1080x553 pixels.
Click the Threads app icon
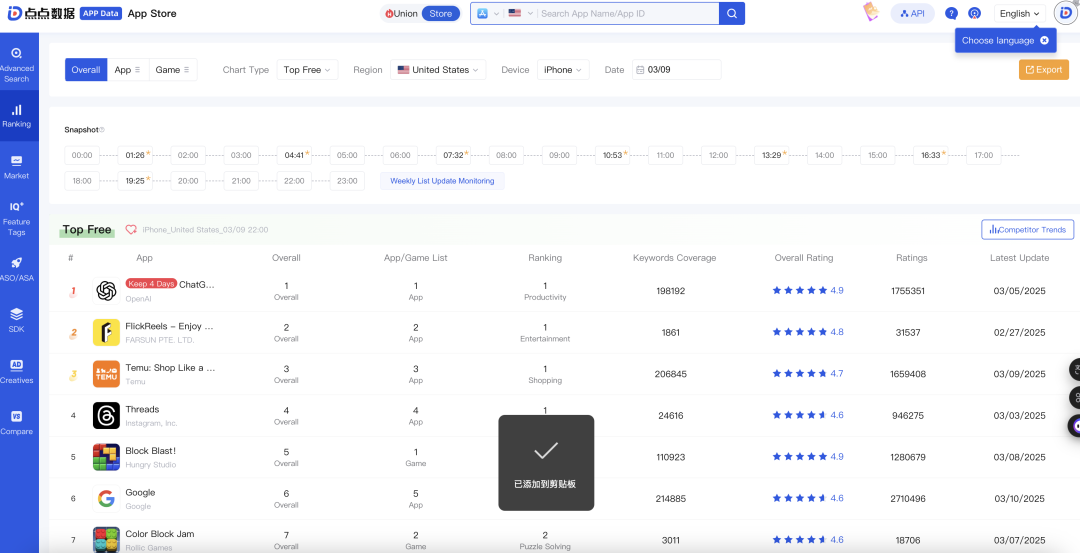[x=106, y=415]
